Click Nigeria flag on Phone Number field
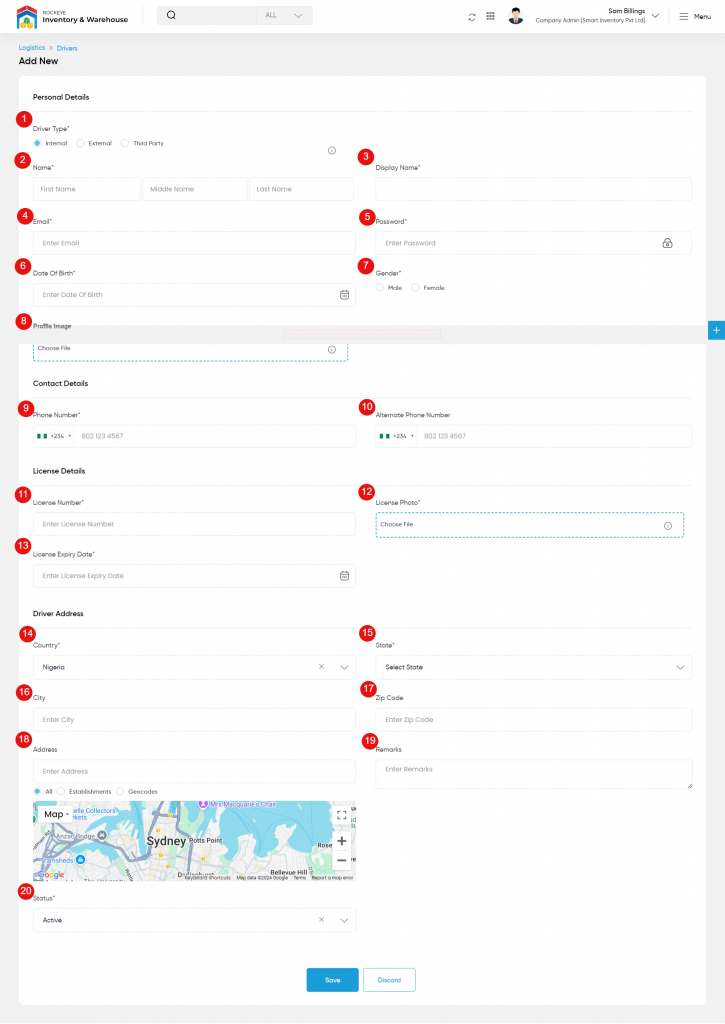725x1024 pixels. pyautogui.click(x=42, y=436)
